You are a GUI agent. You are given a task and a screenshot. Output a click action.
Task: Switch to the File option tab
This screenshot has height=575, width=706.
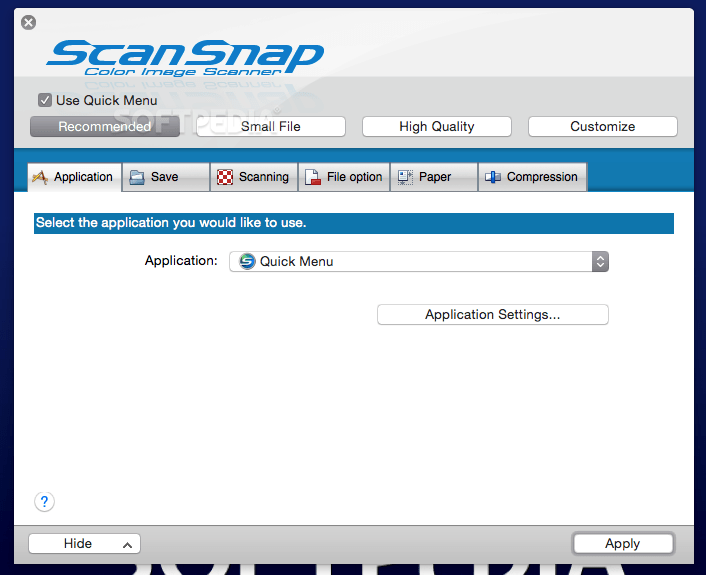click(344, 177)
